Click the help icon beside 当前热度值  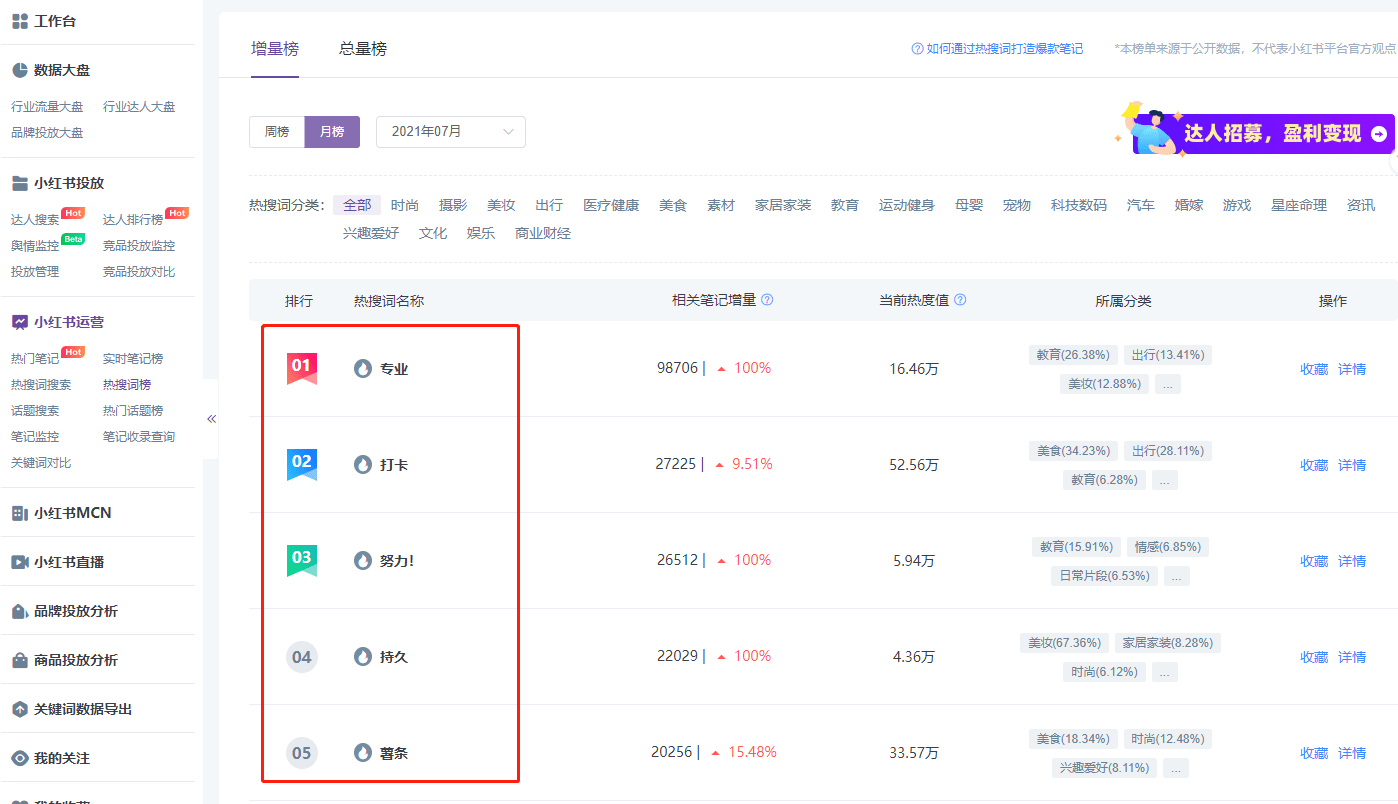pyautogui.click(x=960, y=300)
